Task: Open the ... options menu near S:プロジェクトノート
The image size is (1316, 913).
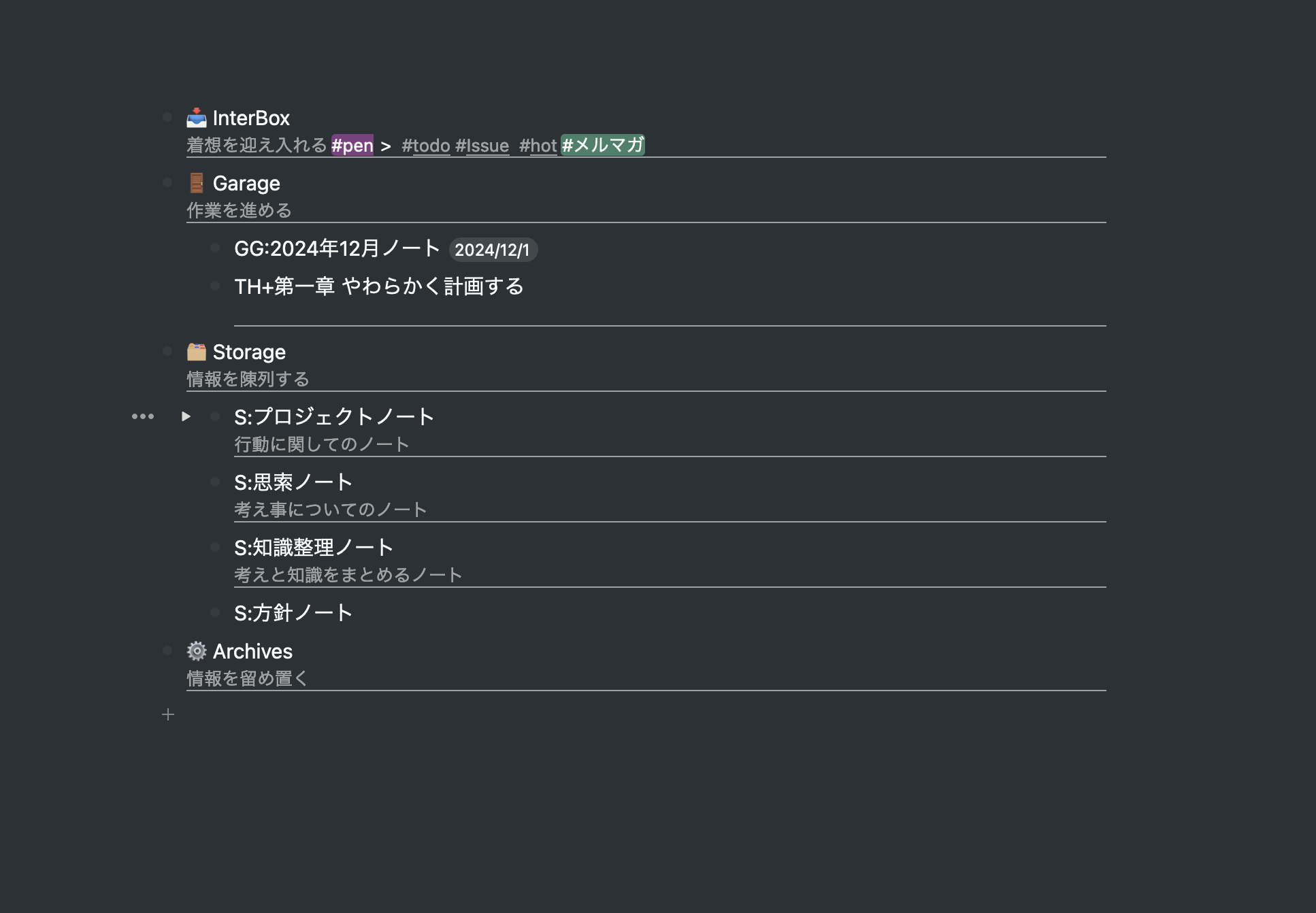Action: 143,416
